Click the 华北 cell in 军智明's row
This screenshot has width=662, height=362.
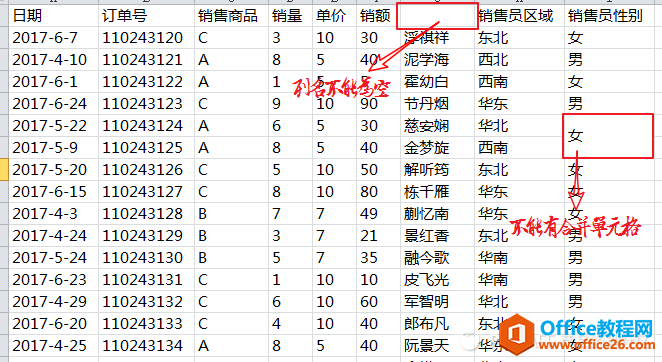pyautogui.click(x=519, y=302)
